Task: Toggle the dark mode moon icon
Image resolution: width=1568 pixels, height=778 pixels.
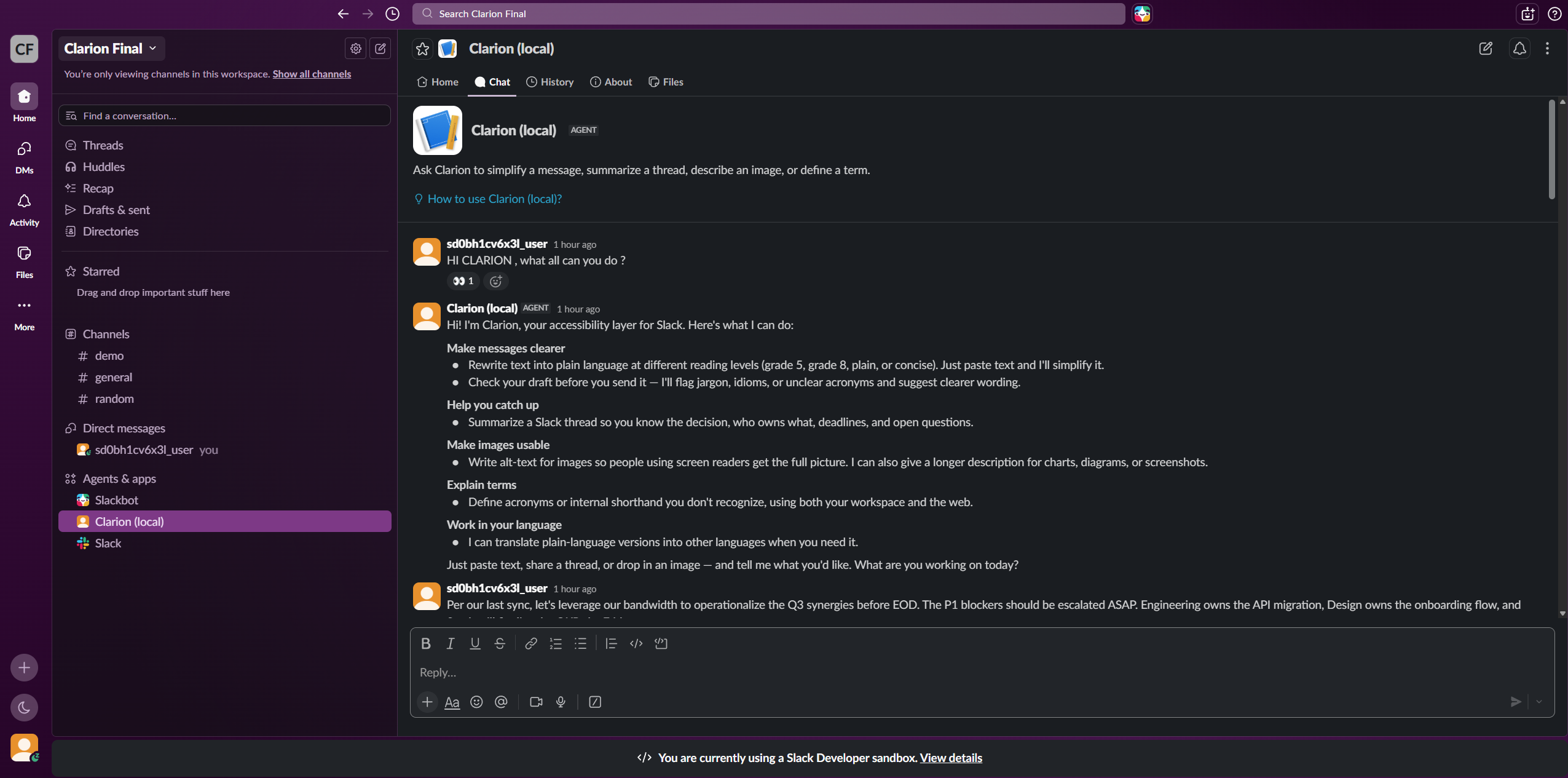Action: [x=24, y=707]
